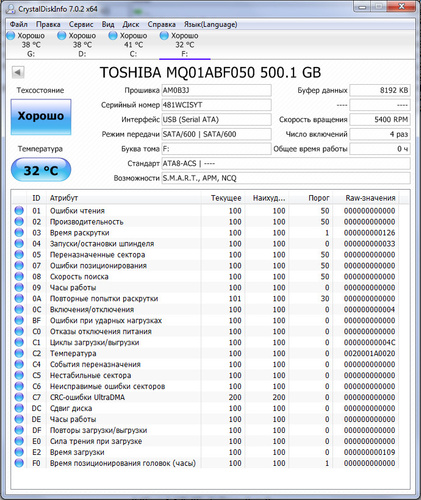Click status orb for attribute C2 Температура

coord(19,353)
